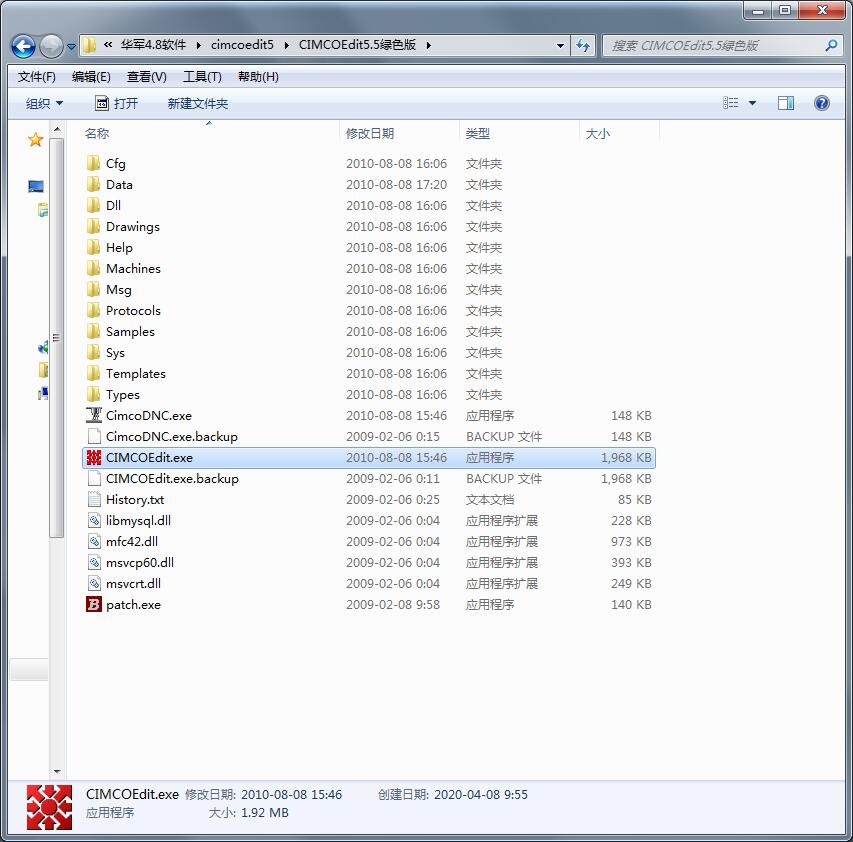Select the Cfg folder icon
Viewport: 853px width, 842px height.
point(94,163)
